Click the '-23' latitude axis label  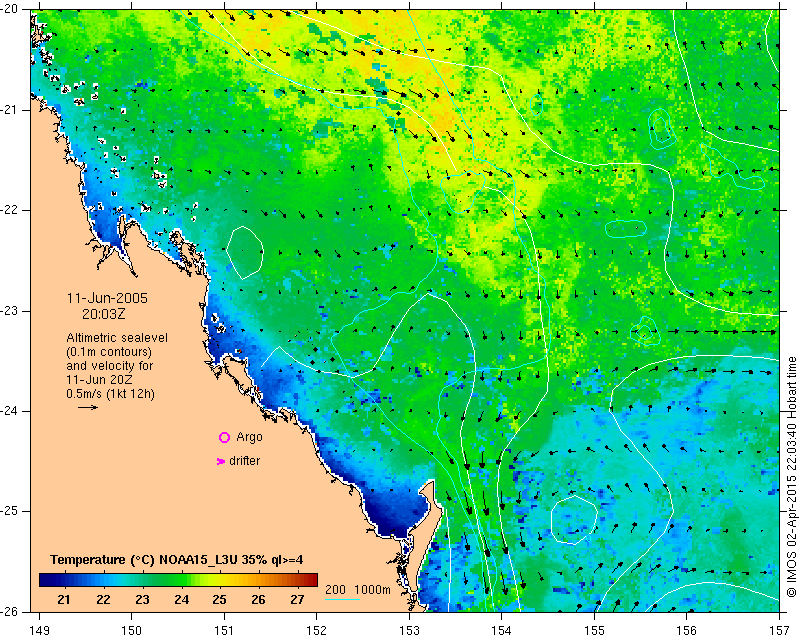click(x=10, y=311)
